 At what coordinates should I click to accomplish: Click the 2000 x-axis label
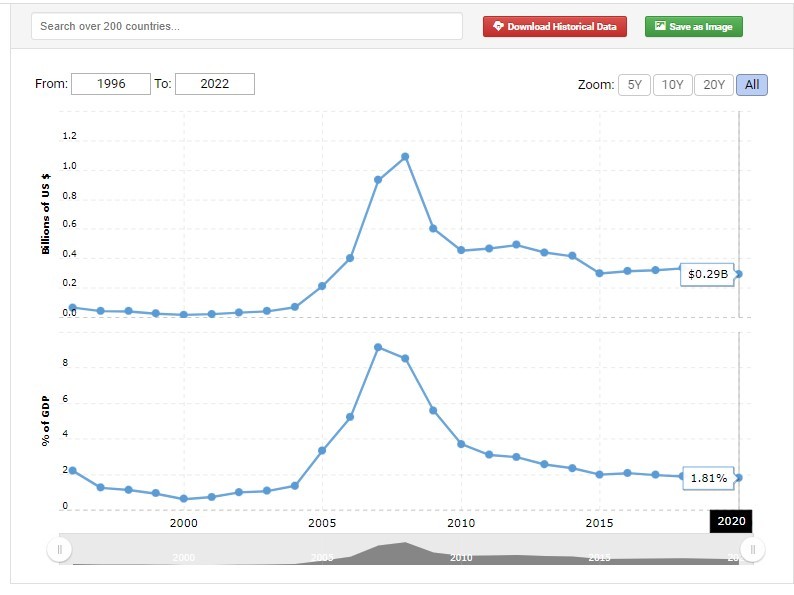183,523
